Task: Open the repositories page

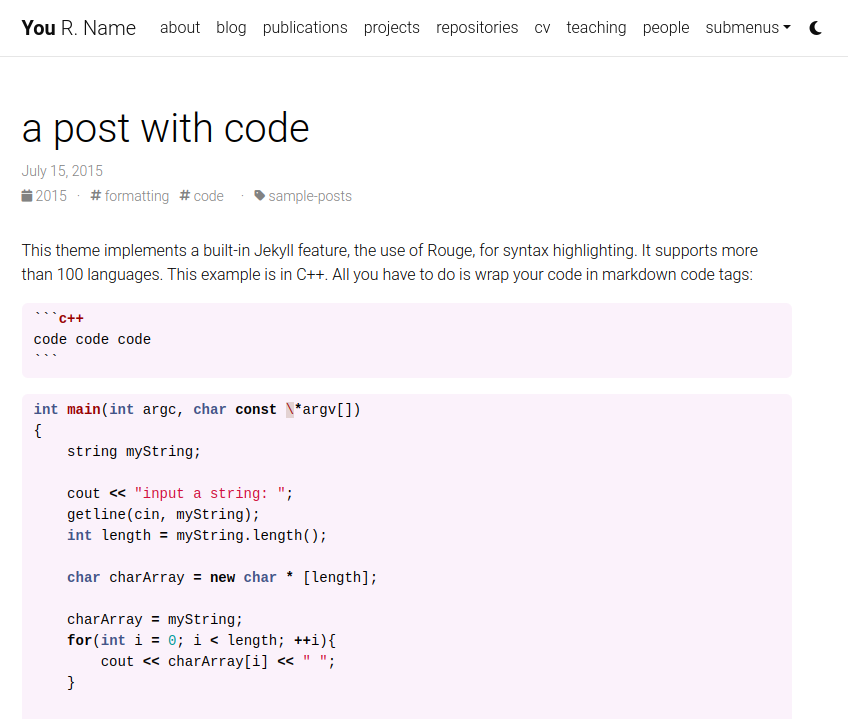Action: click(477, 28)
